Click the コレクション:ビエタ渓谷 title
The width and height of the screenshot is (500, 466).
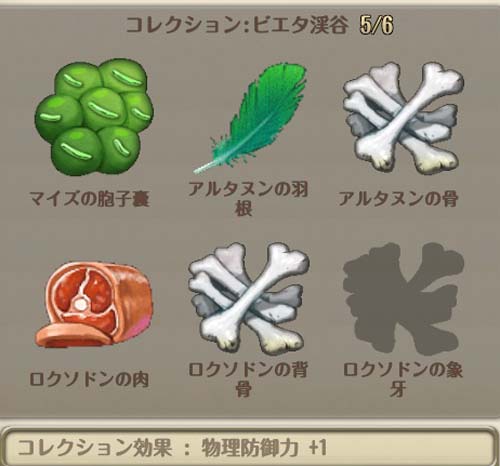tap(237, 25)
